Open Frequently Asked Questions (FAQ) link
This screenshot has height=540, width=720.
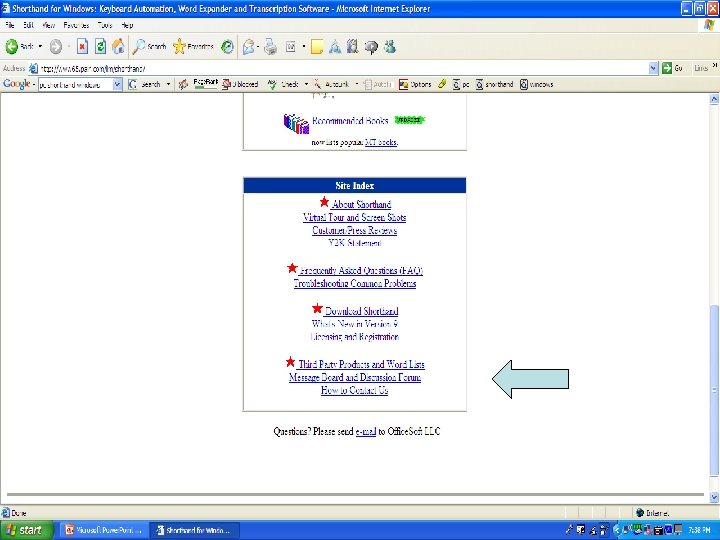pyautogui.click(x=361, y=270)
